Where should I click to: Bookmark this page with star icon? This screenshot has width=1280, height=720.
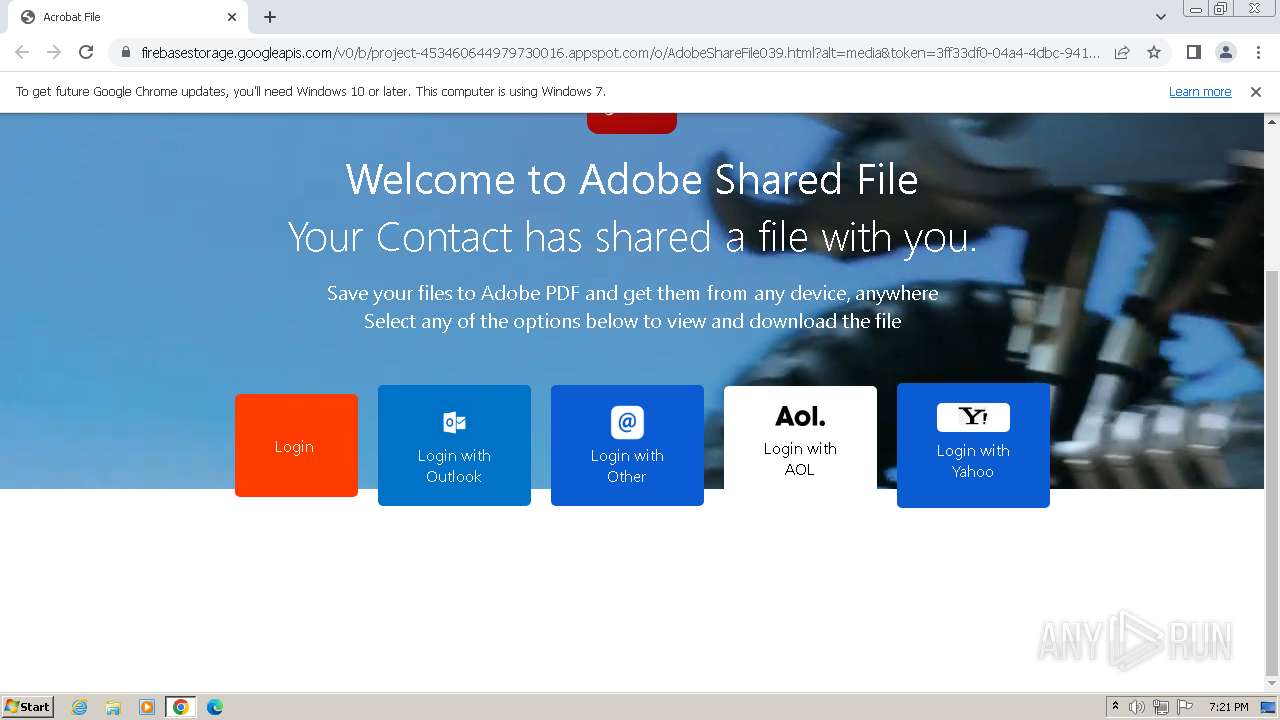point(1154,52)
